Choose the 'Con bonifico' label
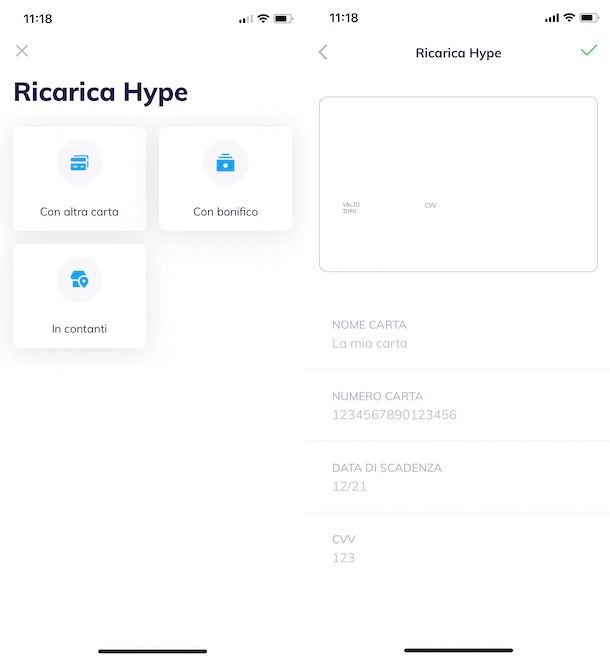The image size is (610, 660). pyautogui.click(x=225, y=212)
